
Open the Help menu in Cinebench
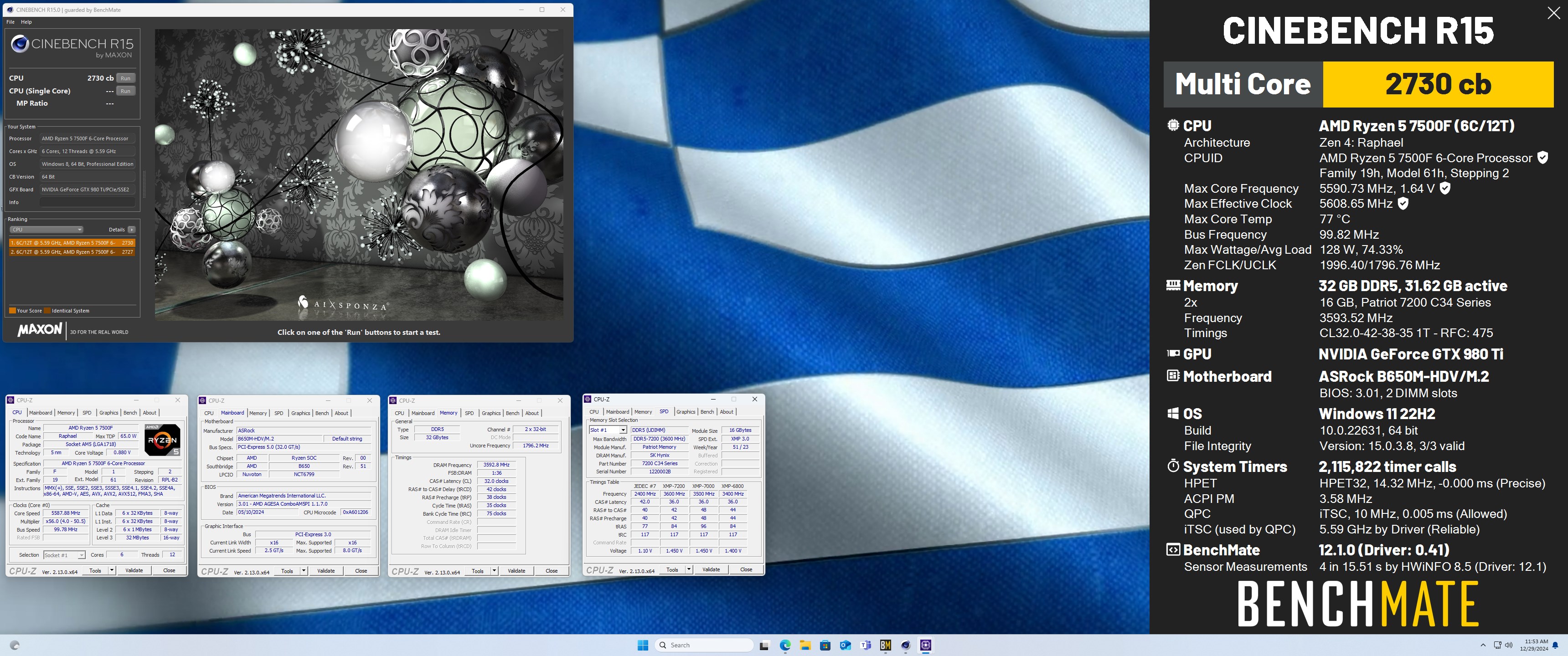click(26, 22)
